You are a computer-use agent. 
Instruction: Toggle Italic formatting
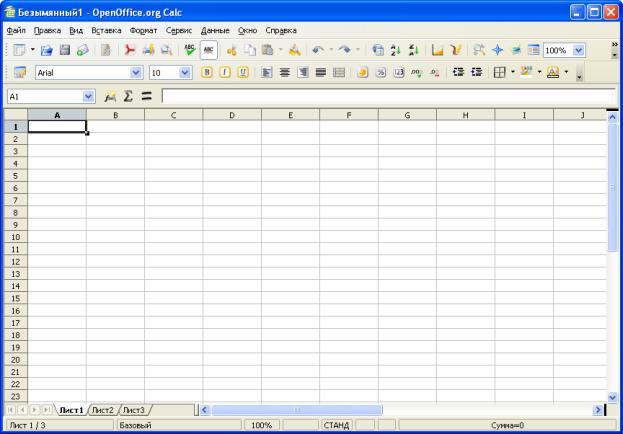coord(225,72)
